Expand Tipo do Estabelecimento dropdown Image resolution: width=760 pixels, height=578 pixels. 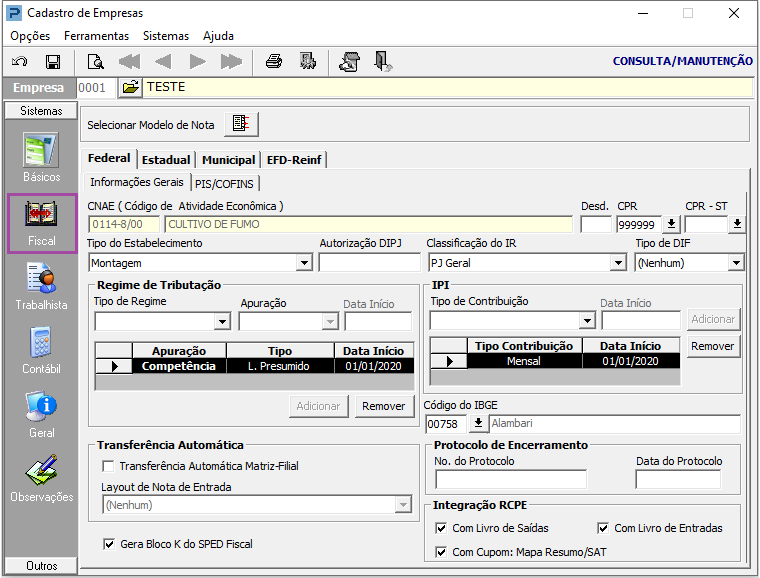click(x=304, y=263)
